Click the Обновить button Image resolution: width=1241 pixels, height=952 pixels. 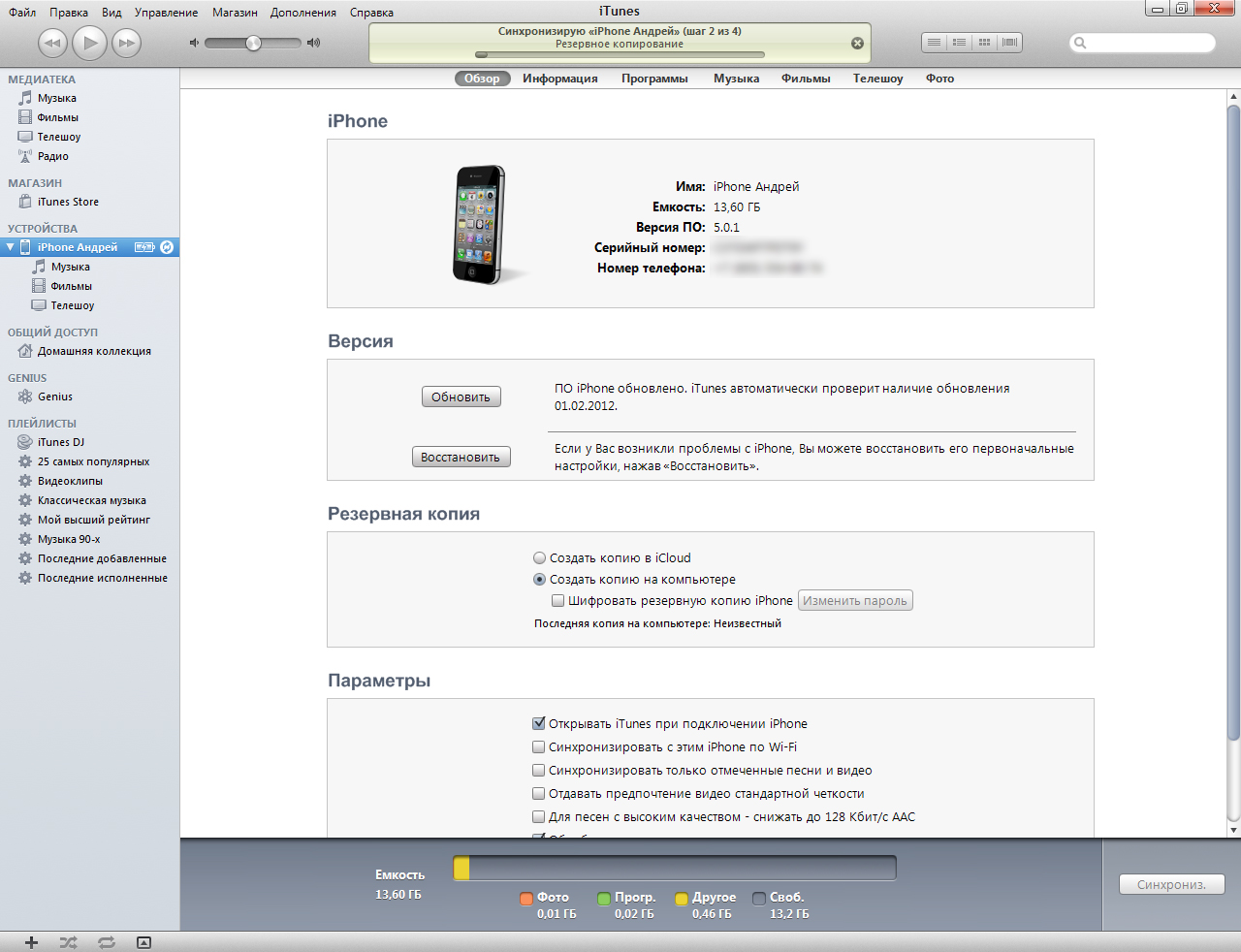point(461,397)
